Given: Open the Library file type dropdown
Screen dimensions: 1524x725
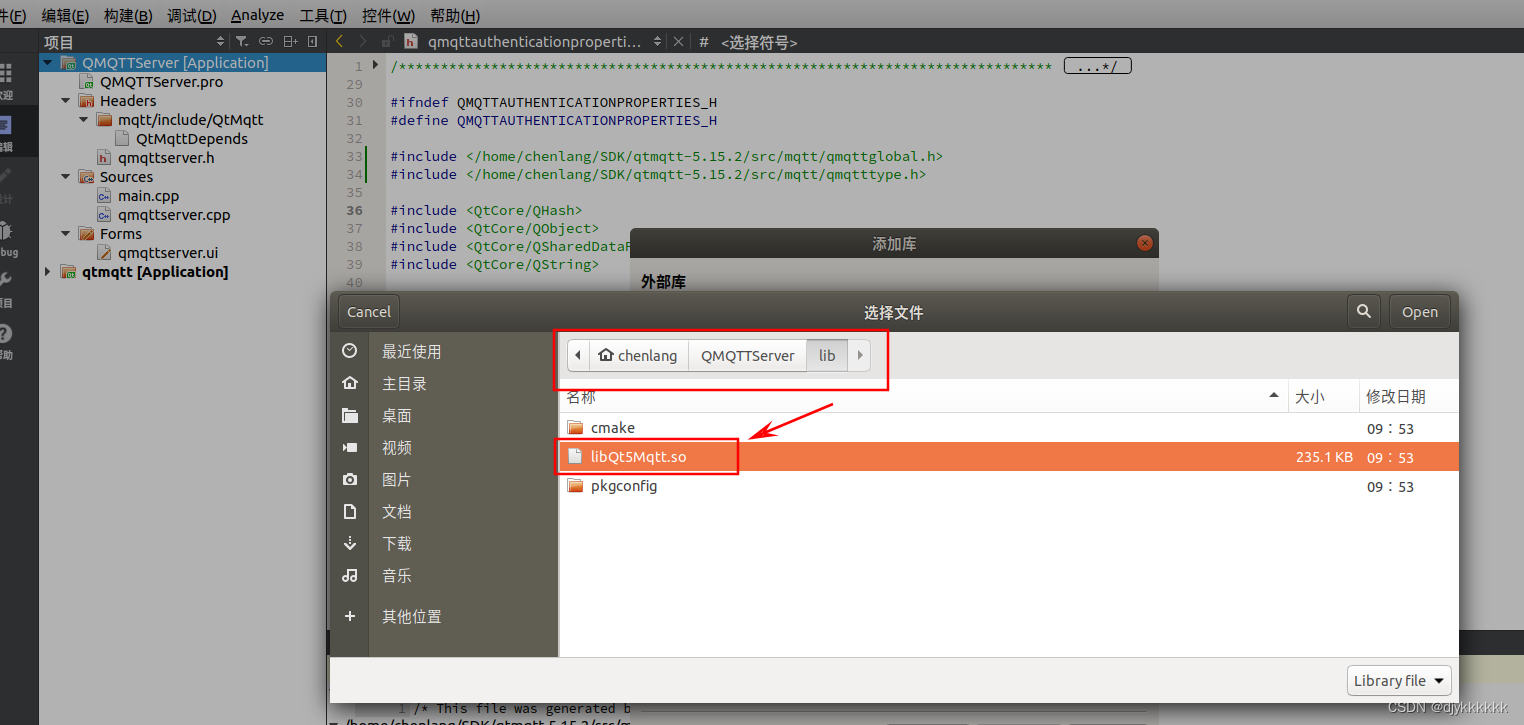Looking at the screenshot, I should coord(1398,680).
